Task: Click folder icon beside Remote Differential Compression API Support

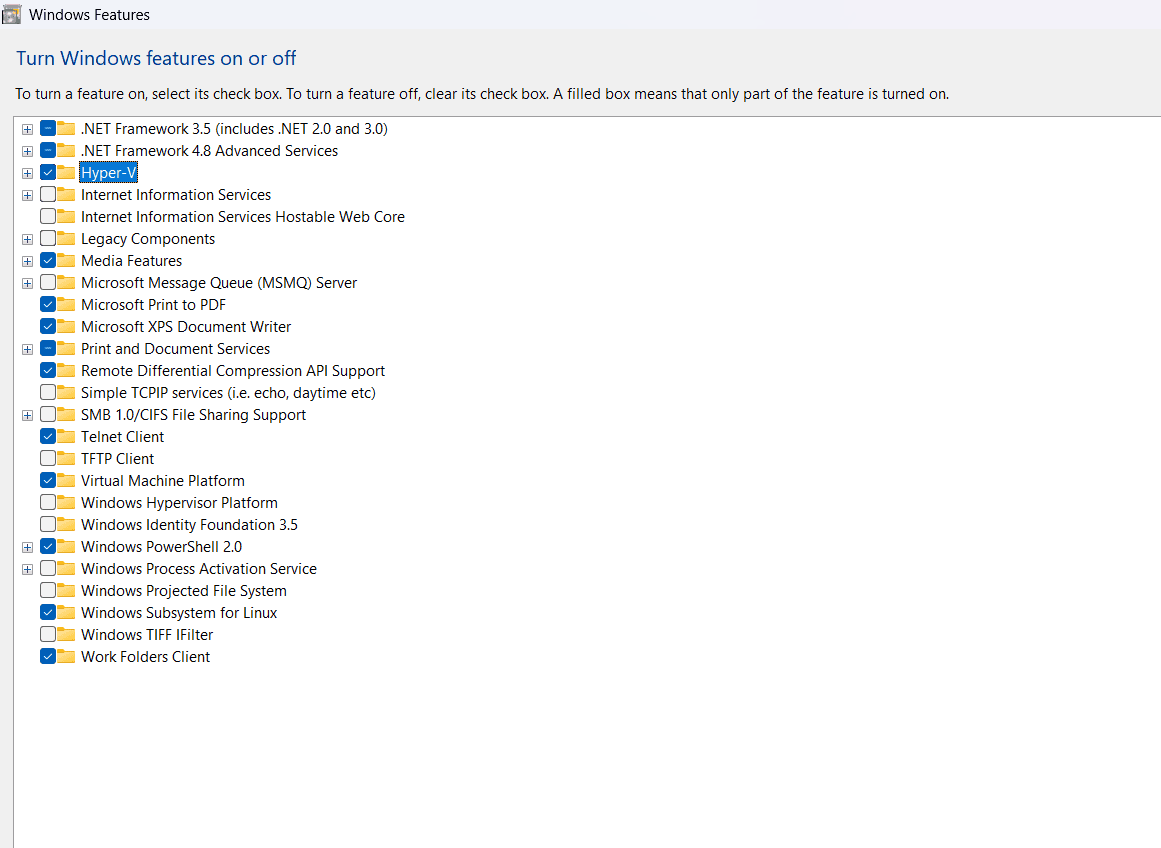Action: pos(67,370)
